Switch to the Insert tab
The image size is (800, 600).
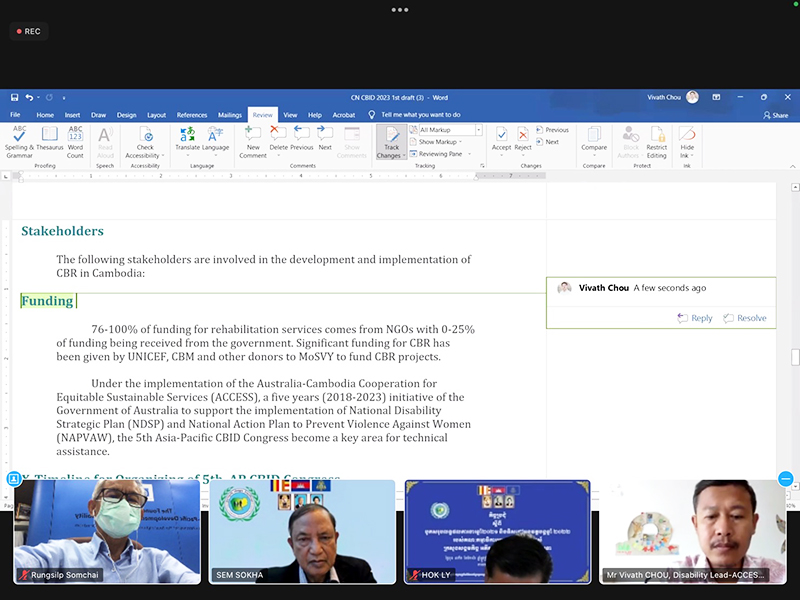[x=72, y=115]
